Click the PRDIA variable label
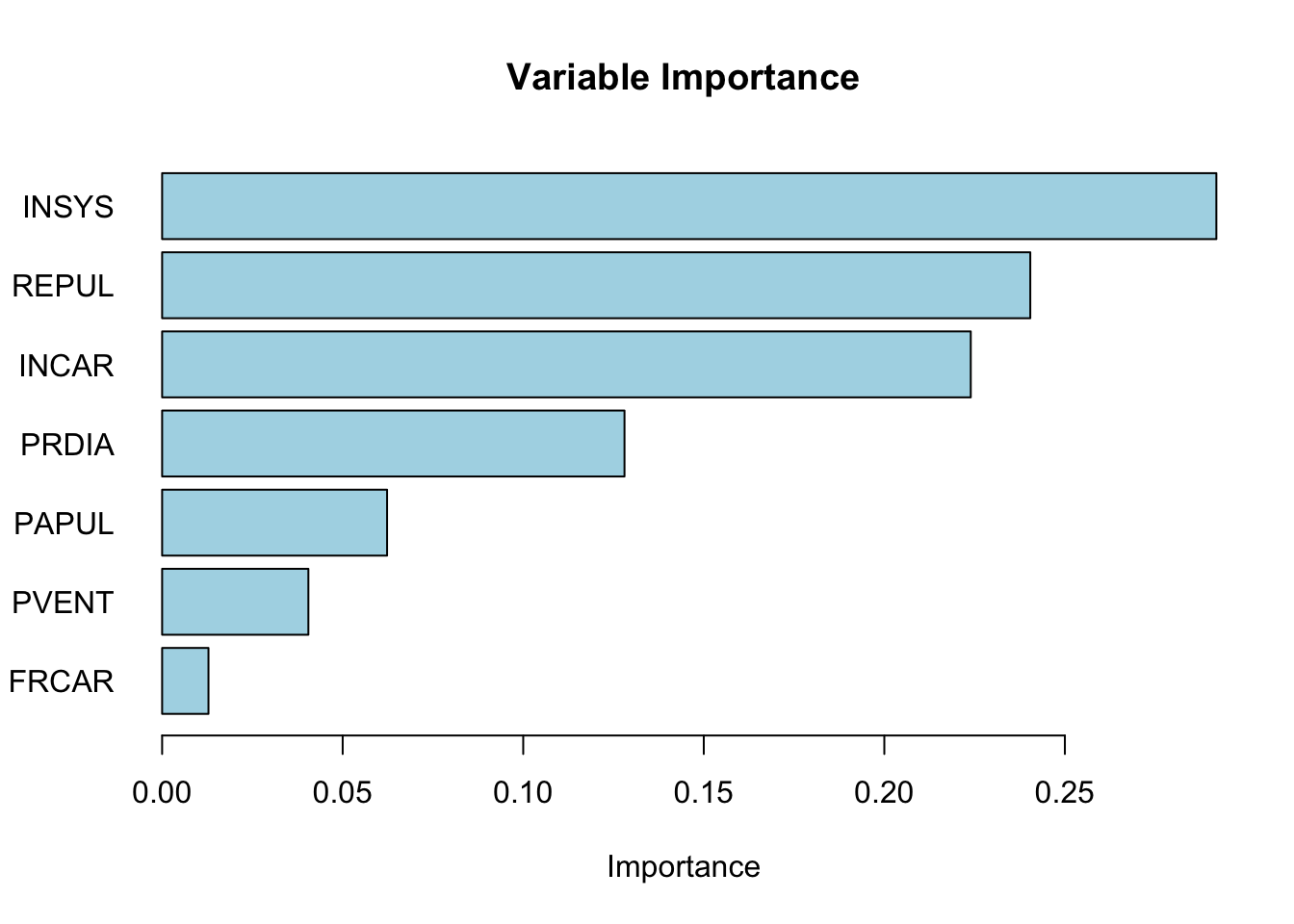Image resolution: width=1294 pixels, height=924 pixels. point(67,445)
